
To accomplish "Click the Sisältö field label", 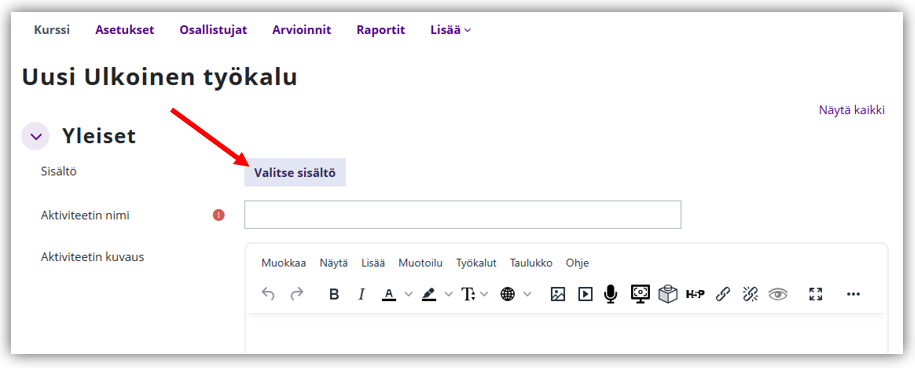I will point(59,171).
